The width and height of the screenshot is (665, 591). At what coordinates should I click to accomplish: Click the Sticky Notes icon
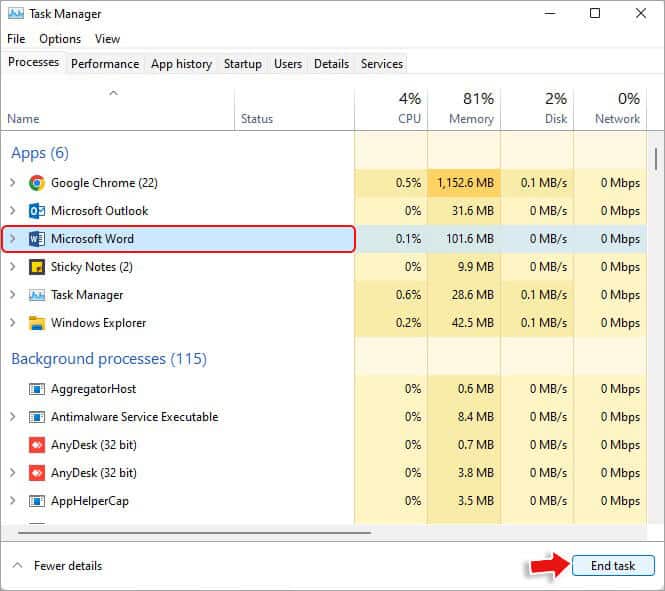coord(37,267)
